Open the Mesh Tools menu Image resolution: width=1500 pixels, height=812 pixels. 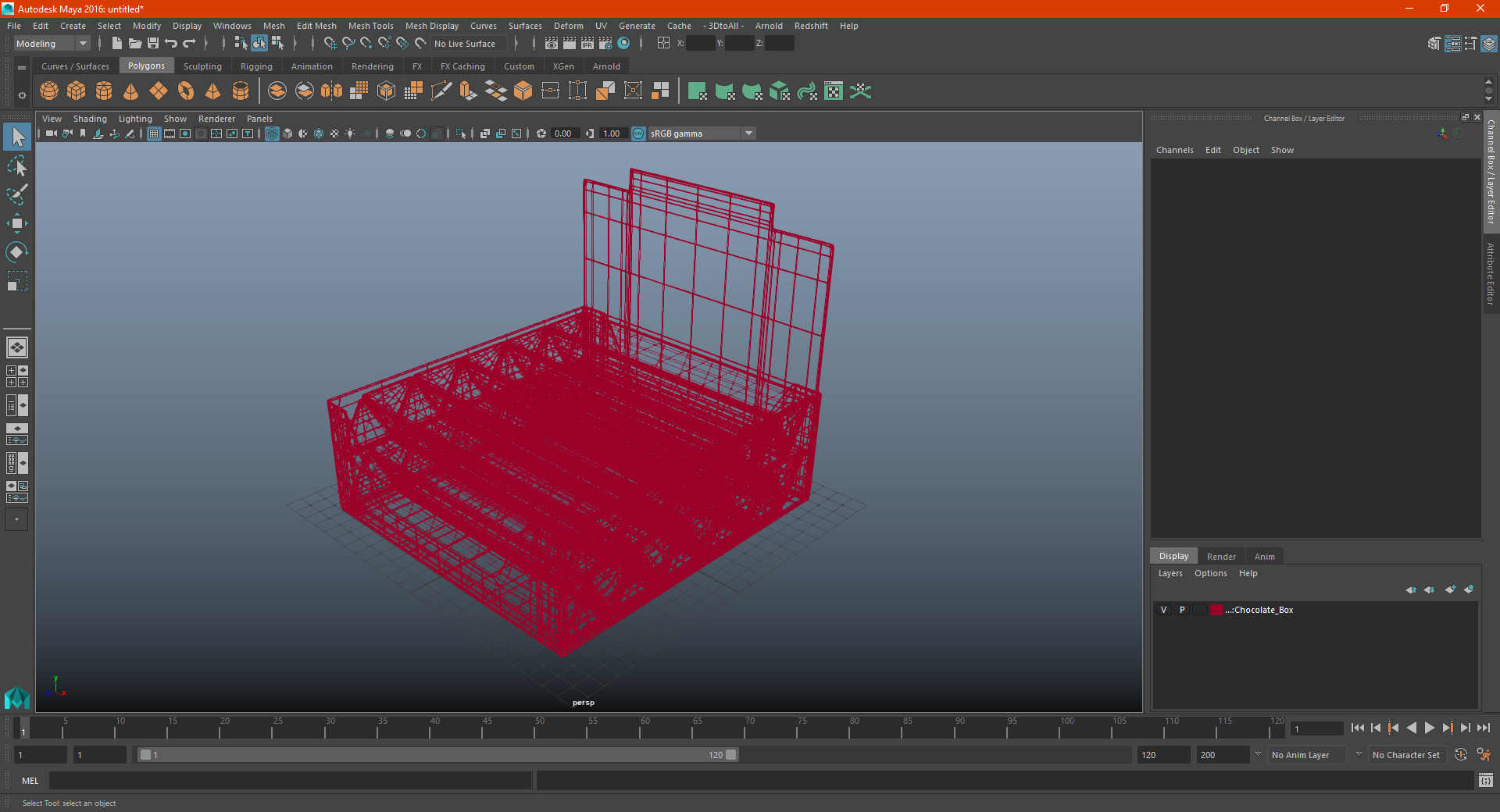click(x=371, y=26)
